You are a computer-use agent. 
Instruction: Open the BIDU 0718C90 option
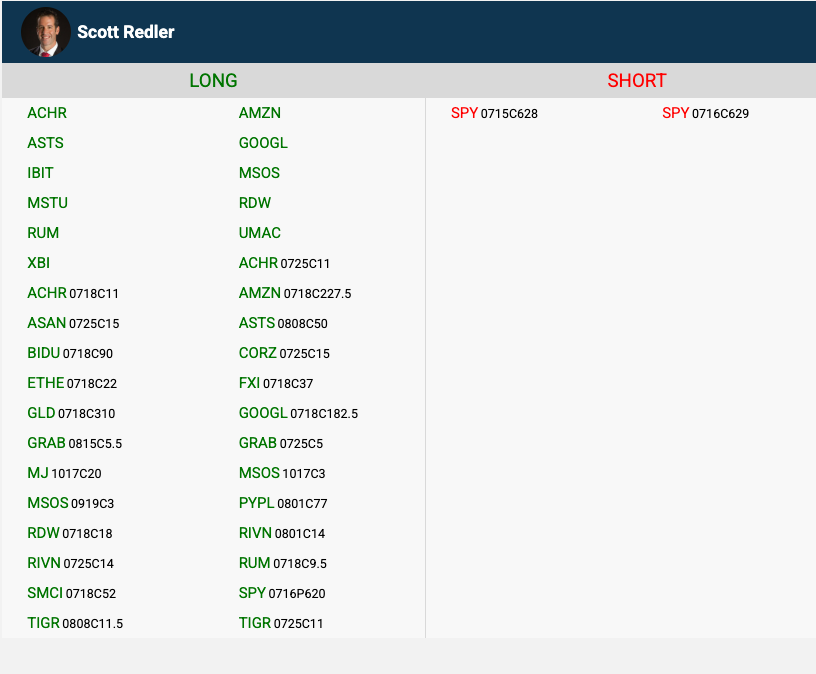pos(70,353)
